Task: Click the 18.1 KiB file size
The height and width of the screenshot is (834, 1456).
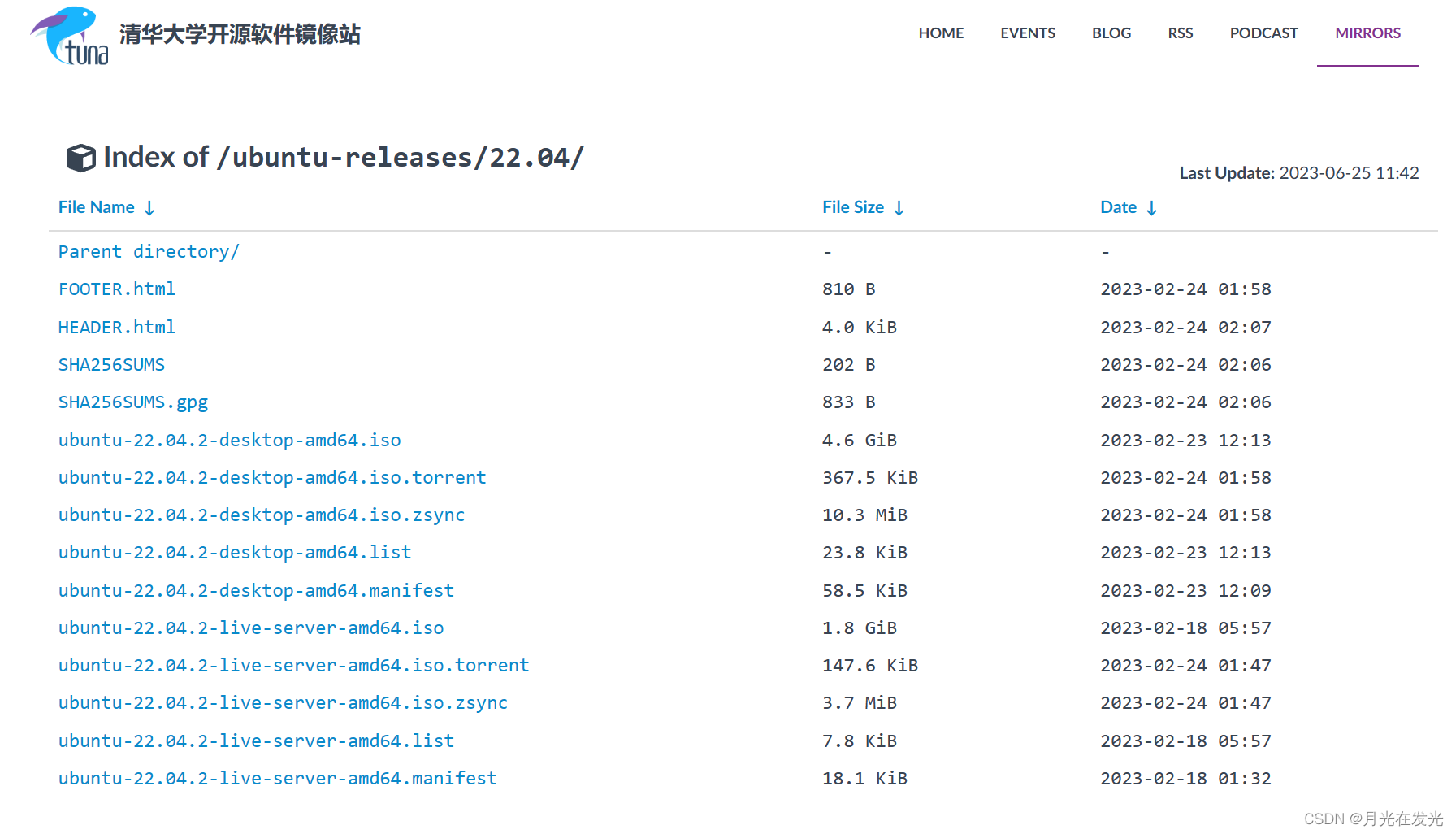Action: [864, 779]
